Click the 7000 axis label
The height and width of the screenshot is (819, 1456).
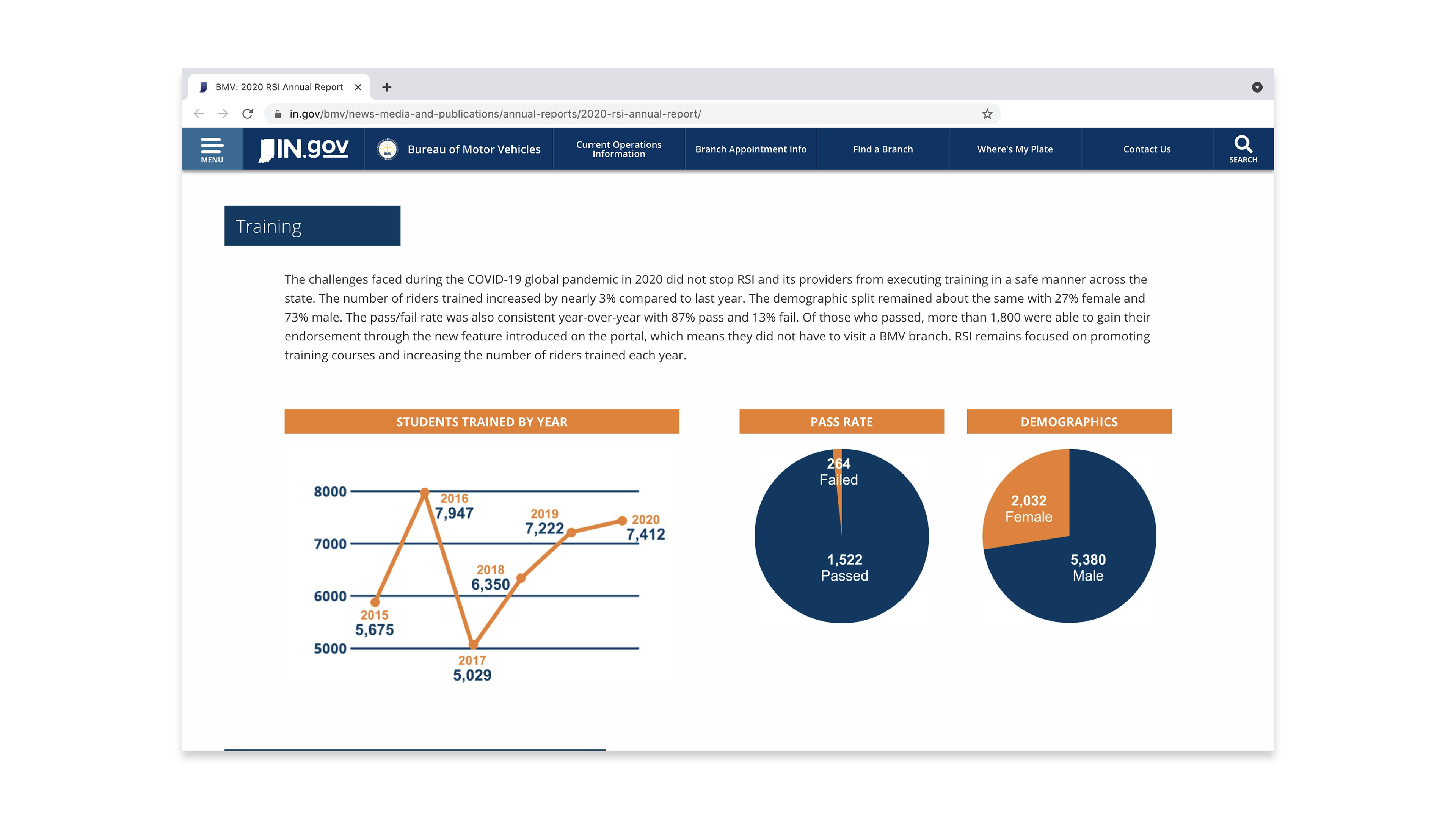330,544
